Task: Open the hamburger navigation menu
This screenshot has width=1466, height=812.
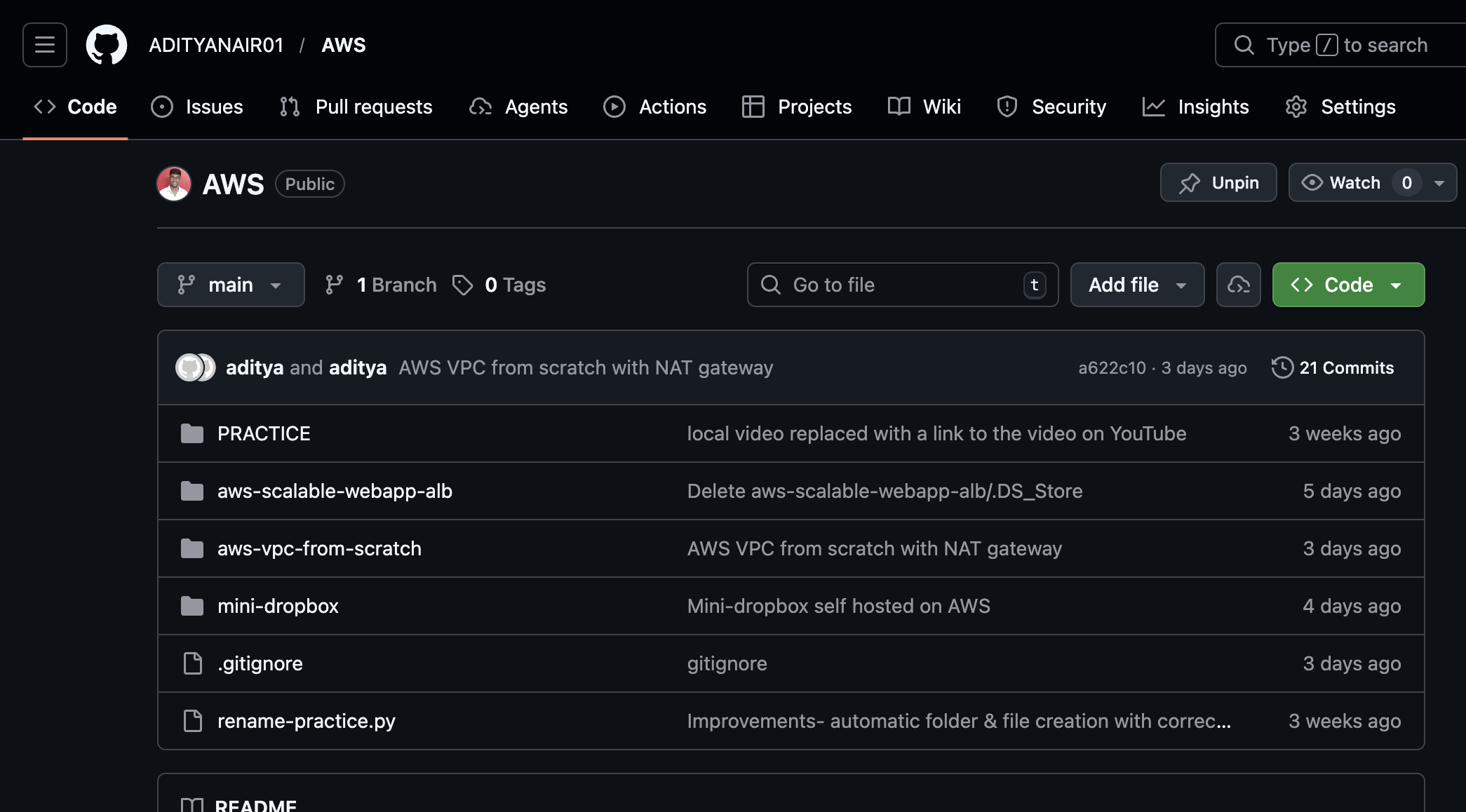Action: coord(45,45)
